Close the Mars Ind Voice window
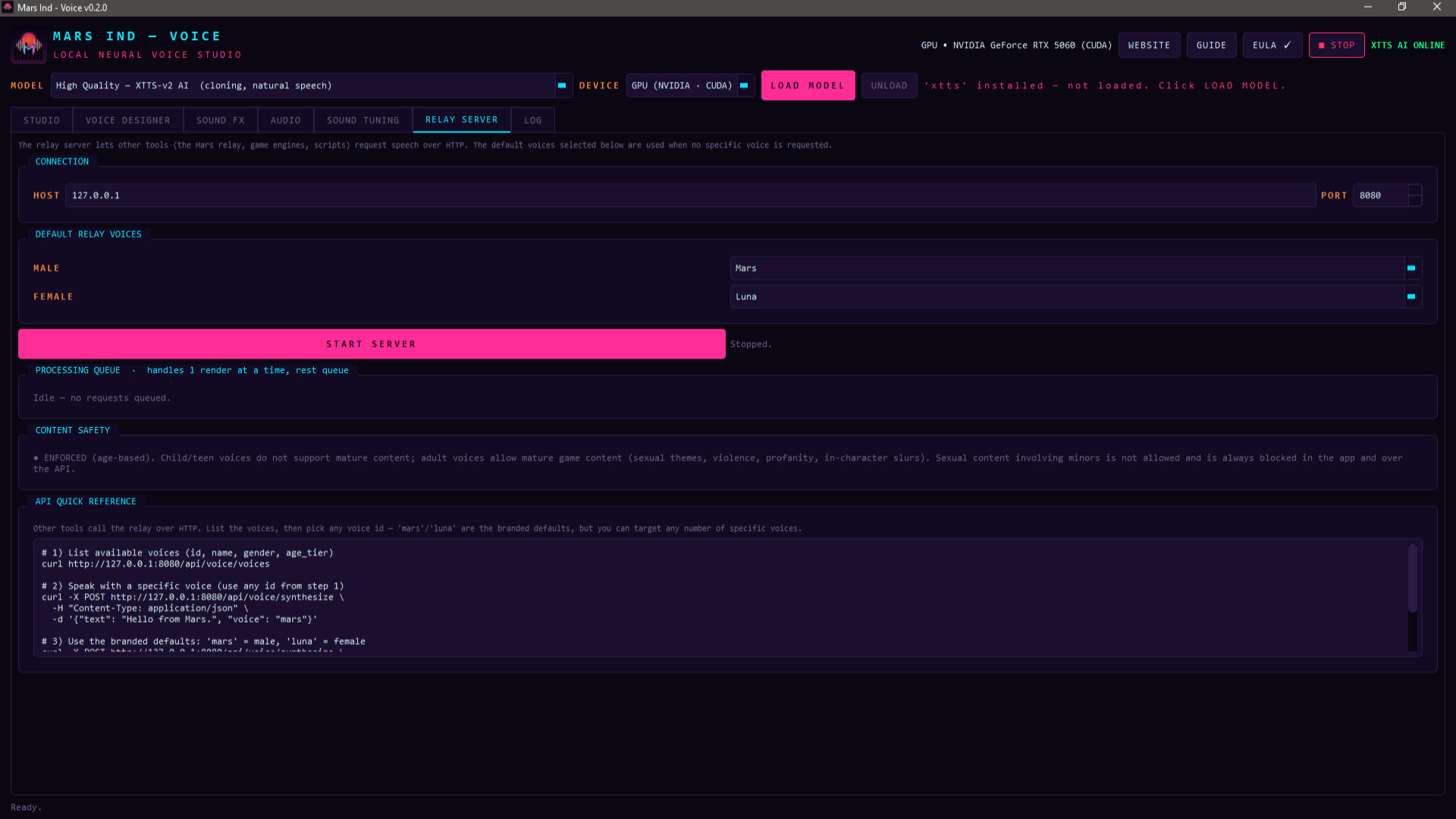Screen dimensions: 1456x819 (1437, 8)
